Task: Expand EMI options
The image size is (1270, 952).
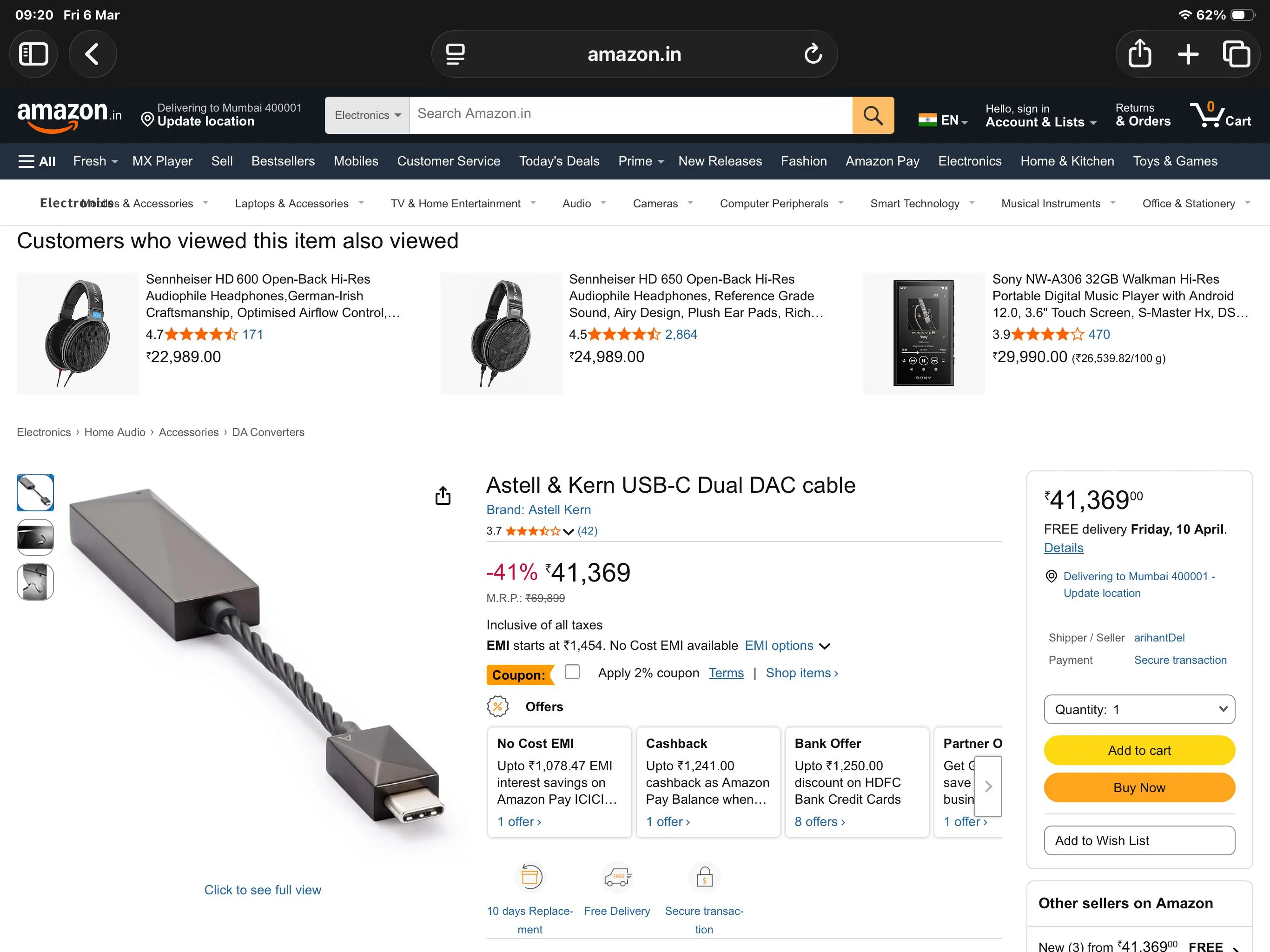Action: coord(787,646)
